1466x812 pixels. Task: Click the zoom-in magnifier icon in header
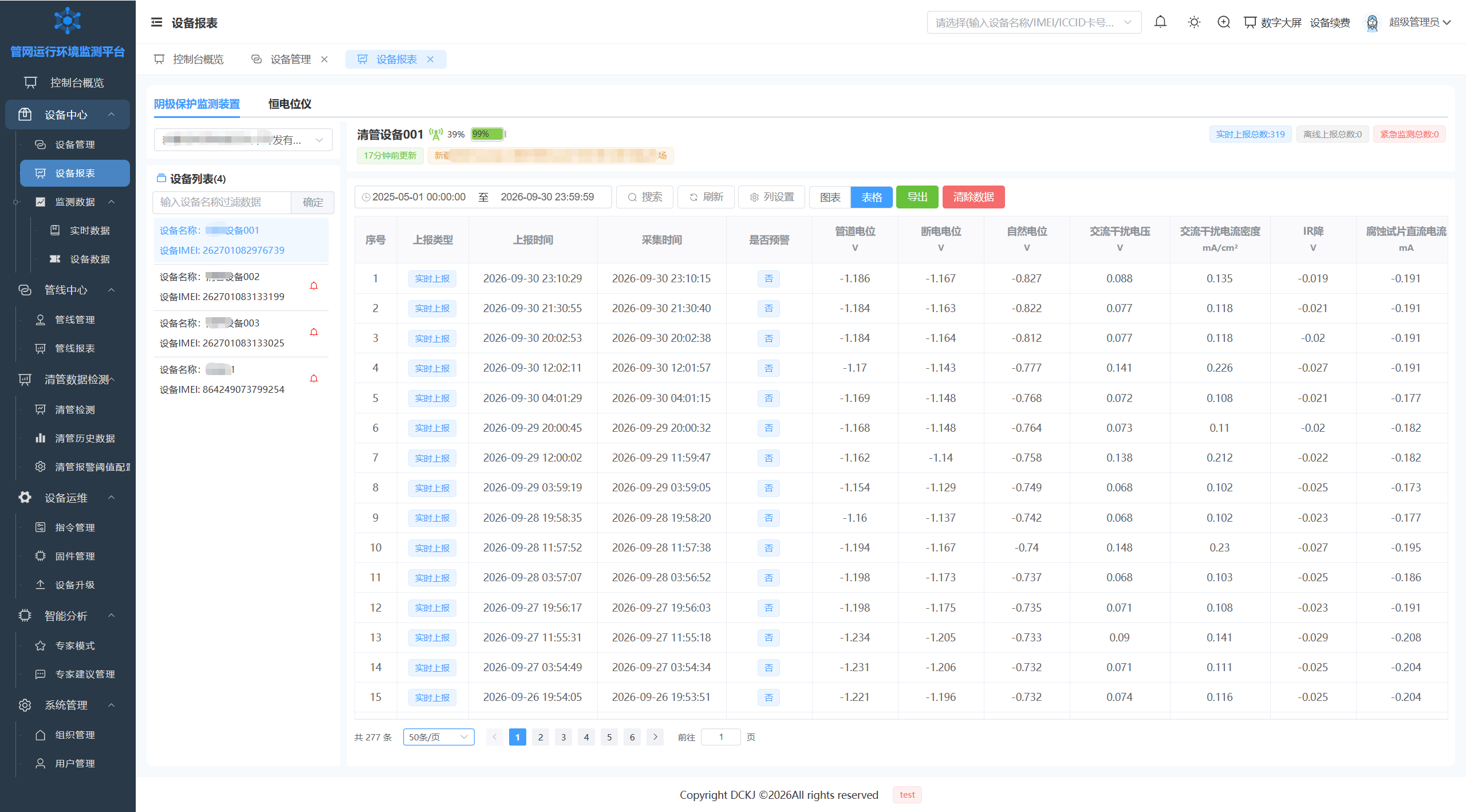pyautogui.click(x=1224, y=22)
